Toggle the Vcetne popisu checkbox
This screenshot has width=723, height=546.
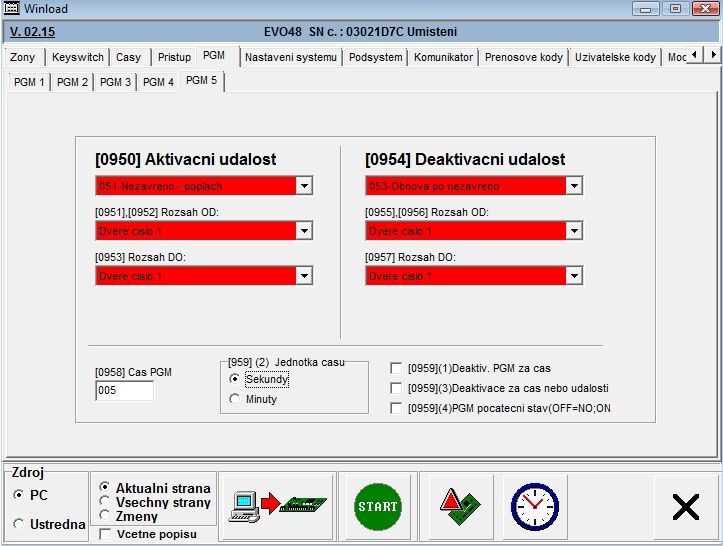[106, 534]
